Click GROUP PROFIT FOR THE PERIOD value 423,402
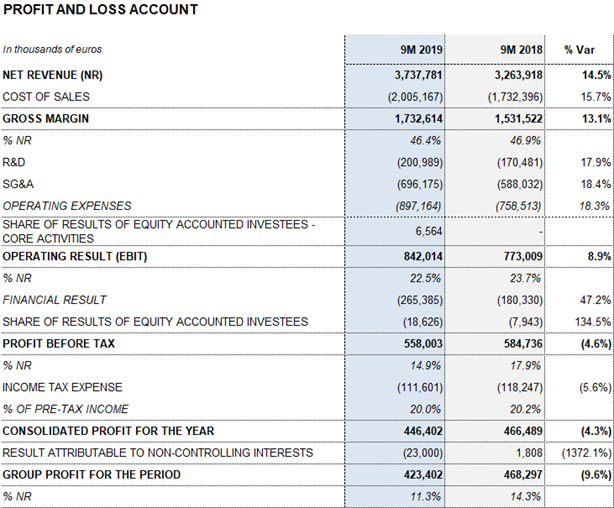This screenshot has width=614, height=508. coord(423,475)
